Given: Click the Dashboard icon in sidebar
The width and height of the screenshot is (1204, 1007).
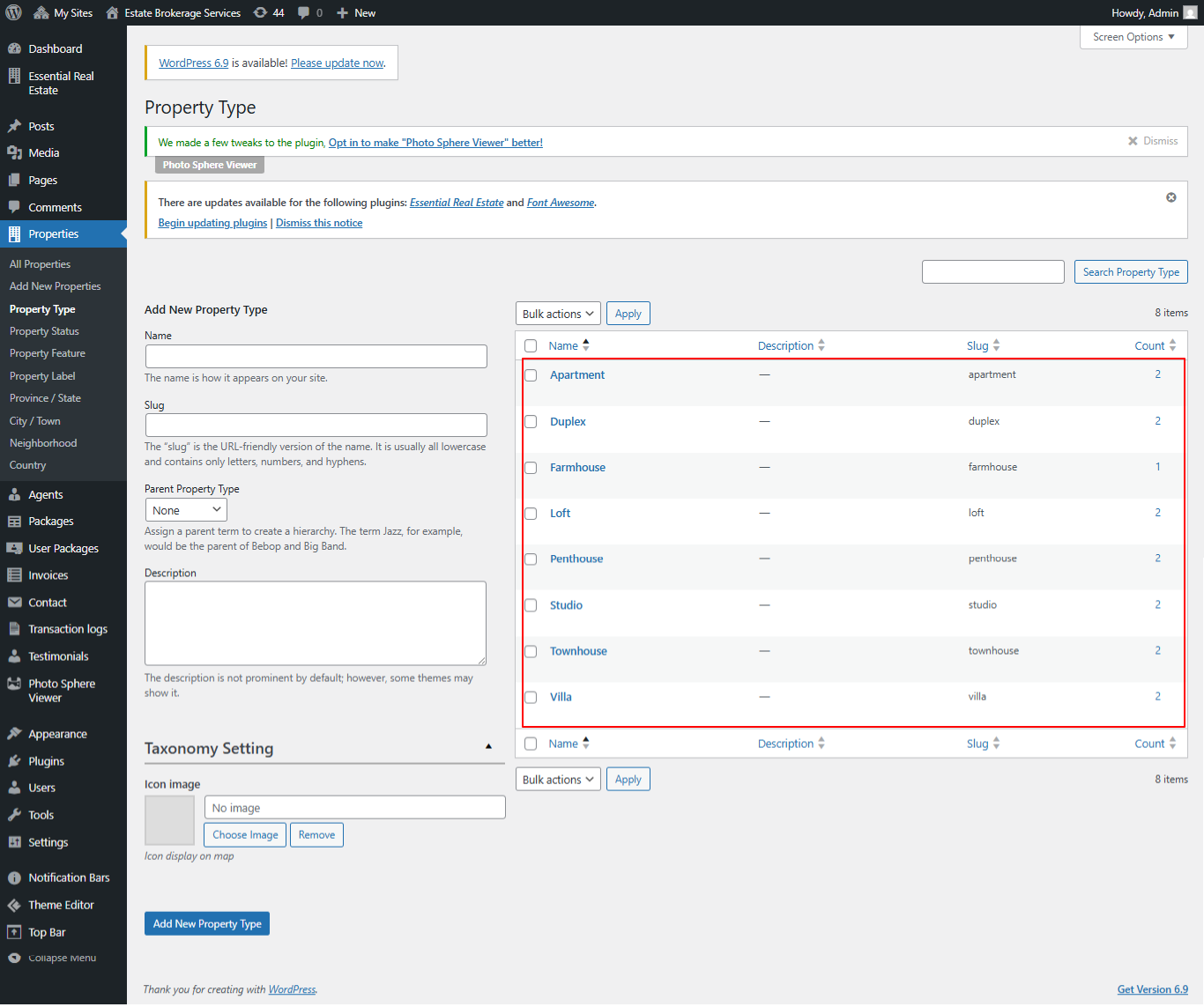Looking at the screenshot, I should pos(15,48).
